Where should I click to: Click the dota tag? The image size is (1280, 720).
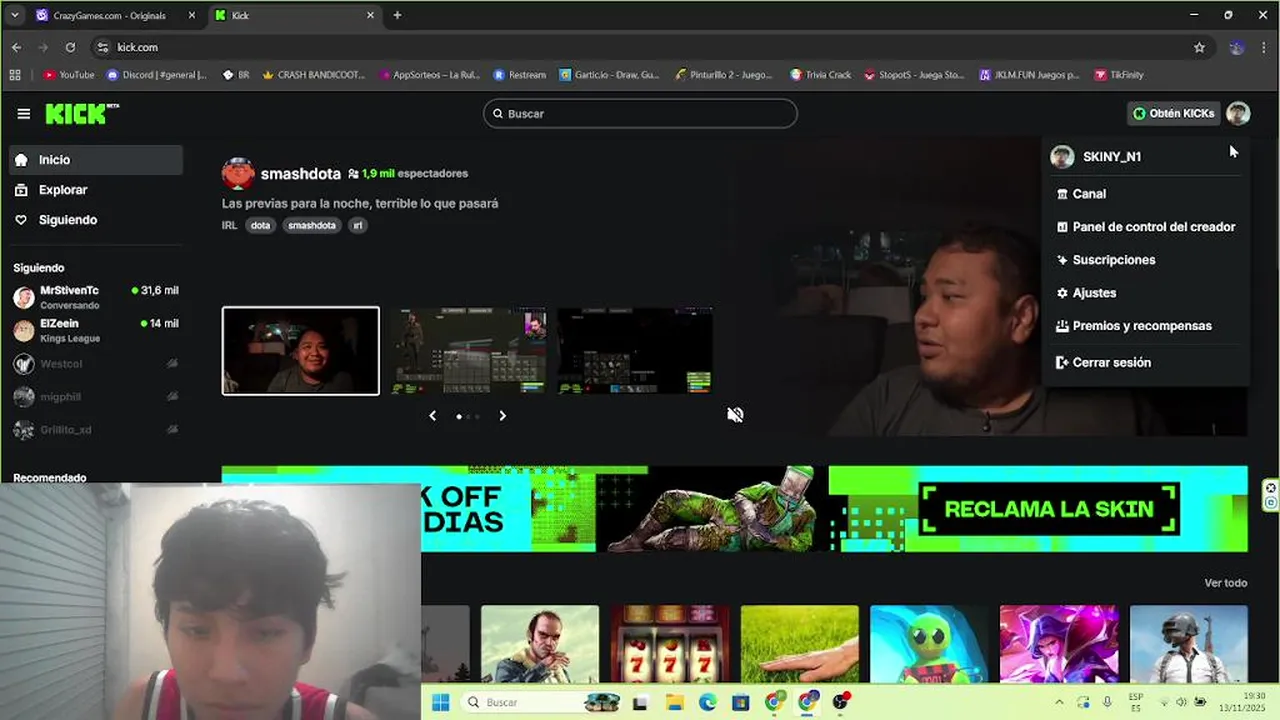click(260, 226)
